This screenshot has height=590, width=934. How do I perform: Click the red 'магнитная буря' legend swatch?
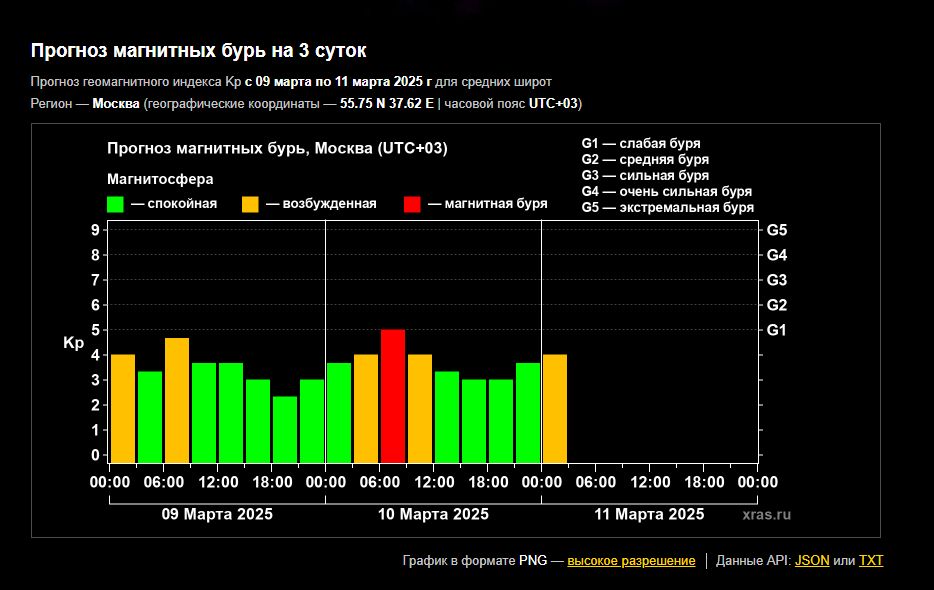pos(413,204)
